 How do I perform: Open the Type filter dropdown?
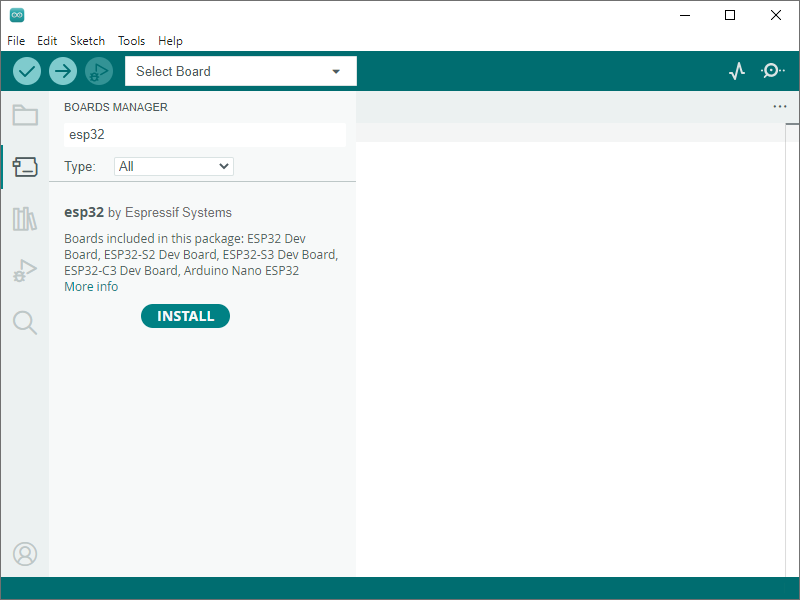174,166
